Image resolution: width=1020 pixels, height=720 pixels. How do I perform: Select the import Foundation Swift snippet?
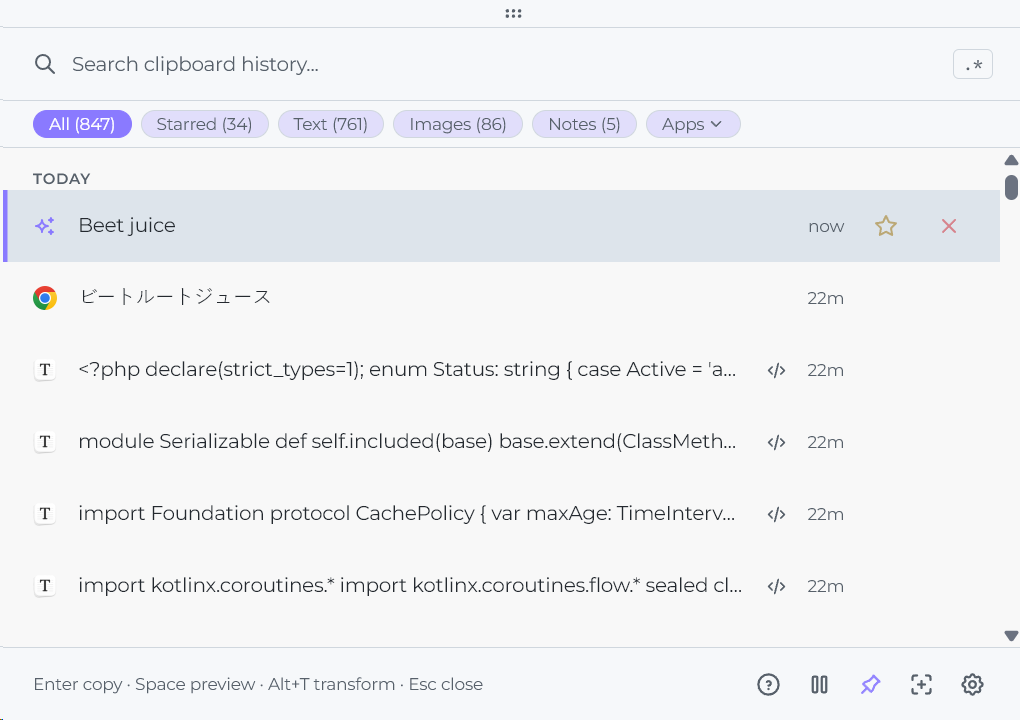406,514
